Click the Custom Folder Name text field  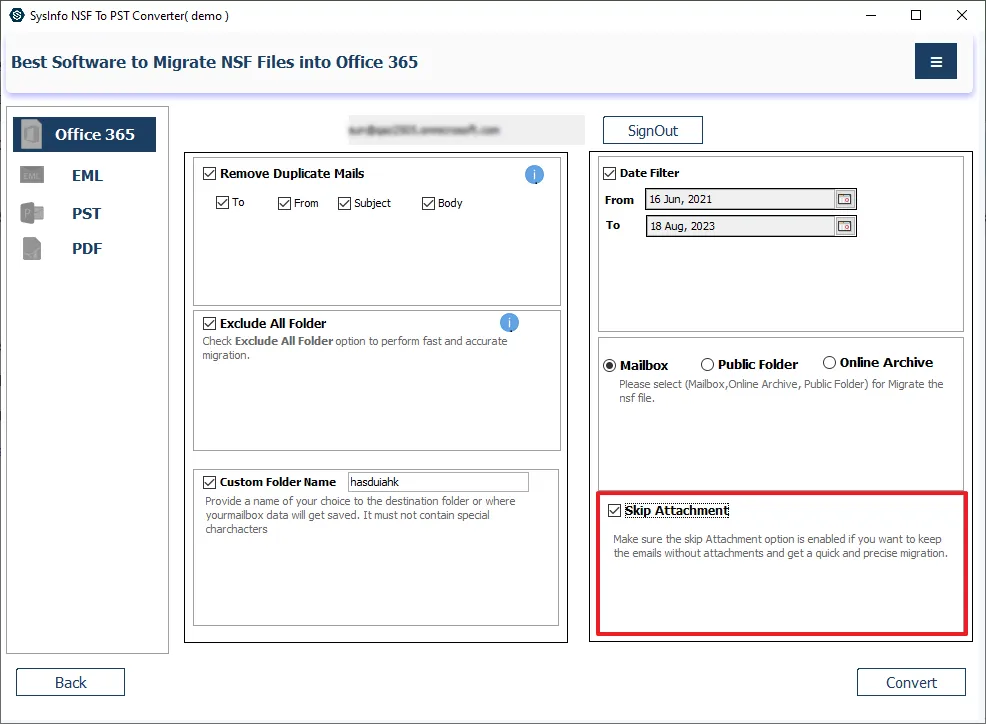coord(437,482)
